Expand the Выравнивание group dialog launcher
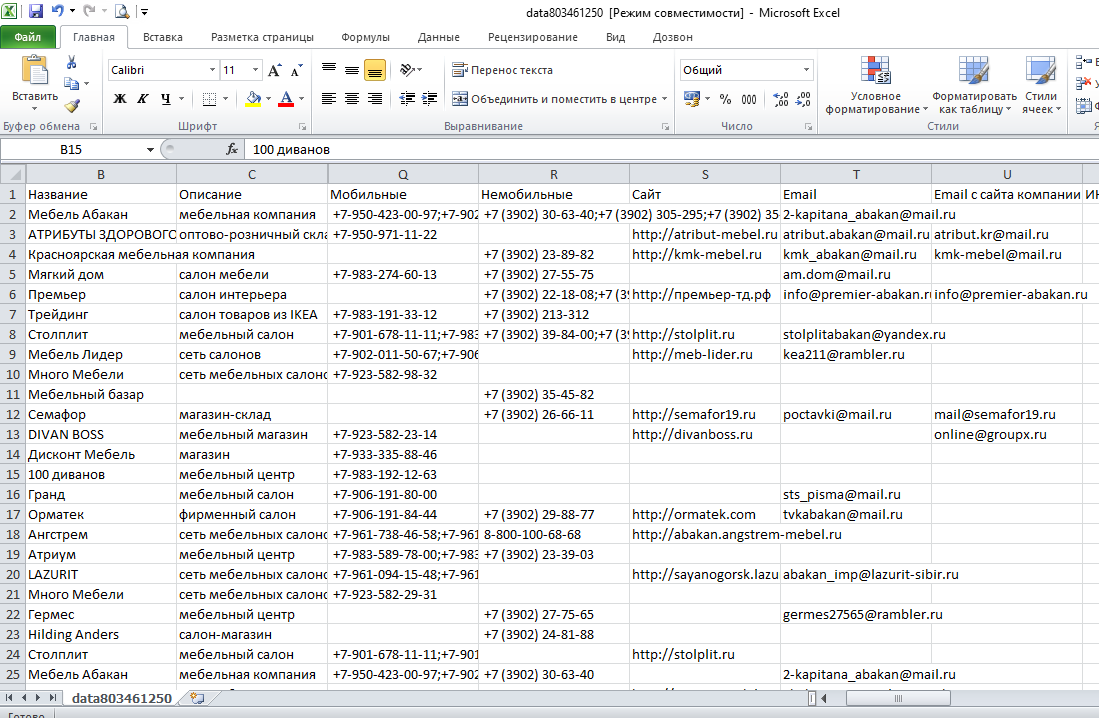Image resolution: width=1099 pixels, height=718 pixels. tap(665, 127)
